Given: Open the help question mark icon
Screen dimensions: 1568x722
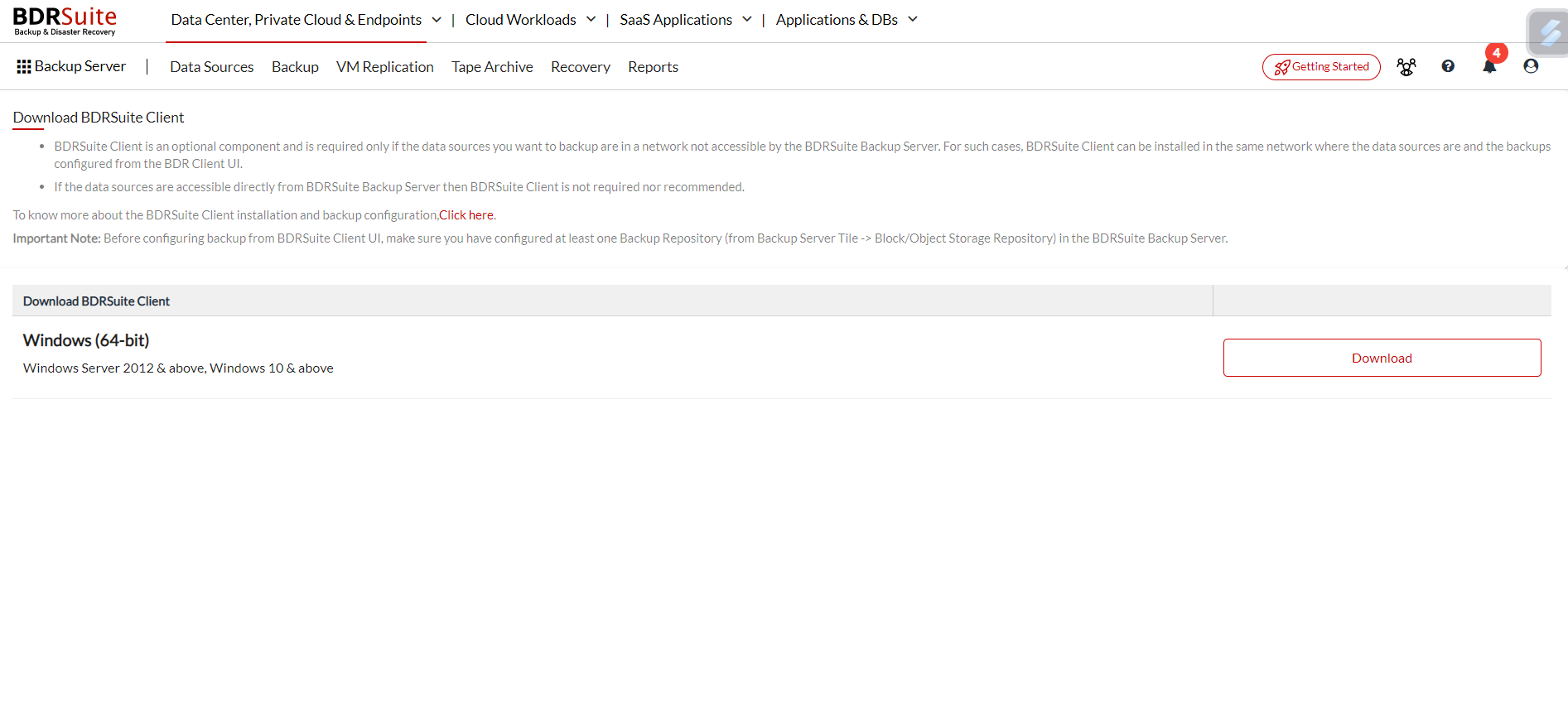Looking at the screenshot, I should pos(1448,66).
